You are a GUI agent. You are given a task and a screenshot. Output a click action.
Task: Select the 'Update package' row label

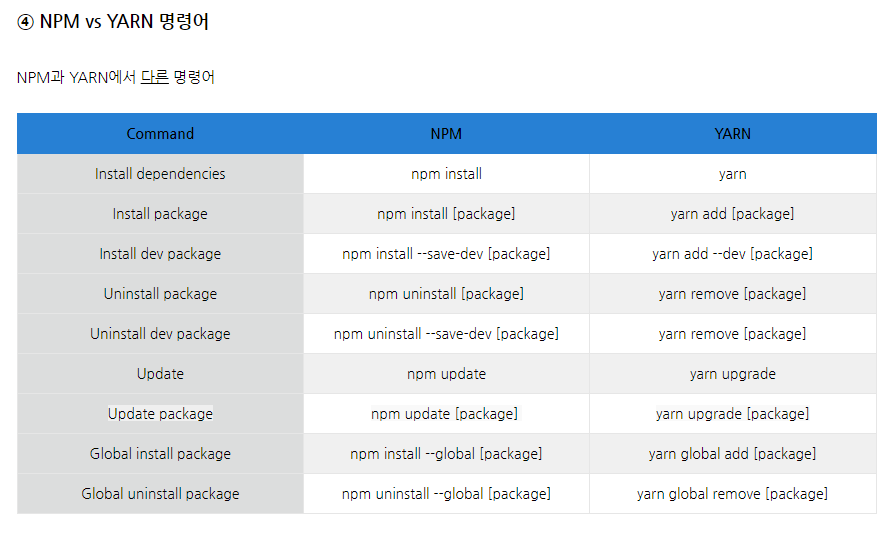tap(160, 414)
